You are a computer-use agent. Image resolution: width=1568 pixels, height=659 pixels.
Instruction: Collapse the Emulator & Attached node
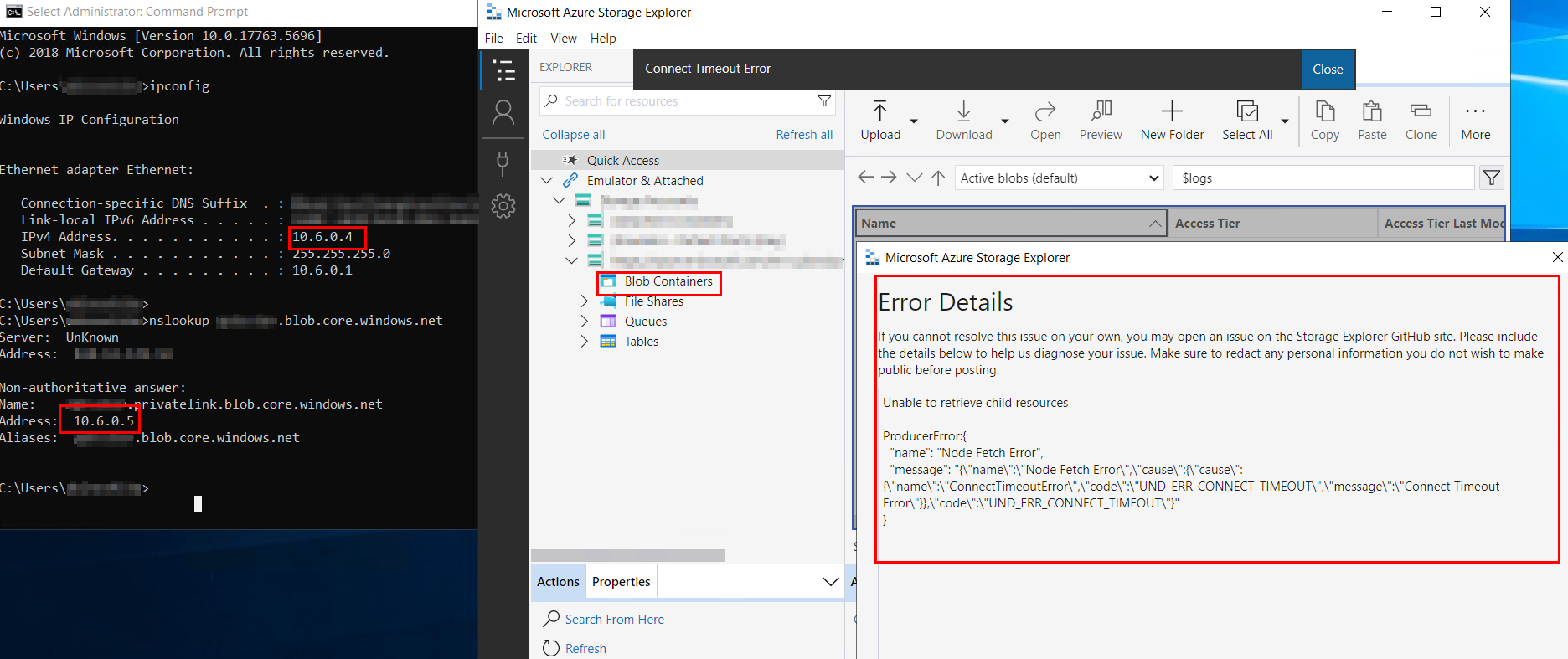(x=546, y=181)
